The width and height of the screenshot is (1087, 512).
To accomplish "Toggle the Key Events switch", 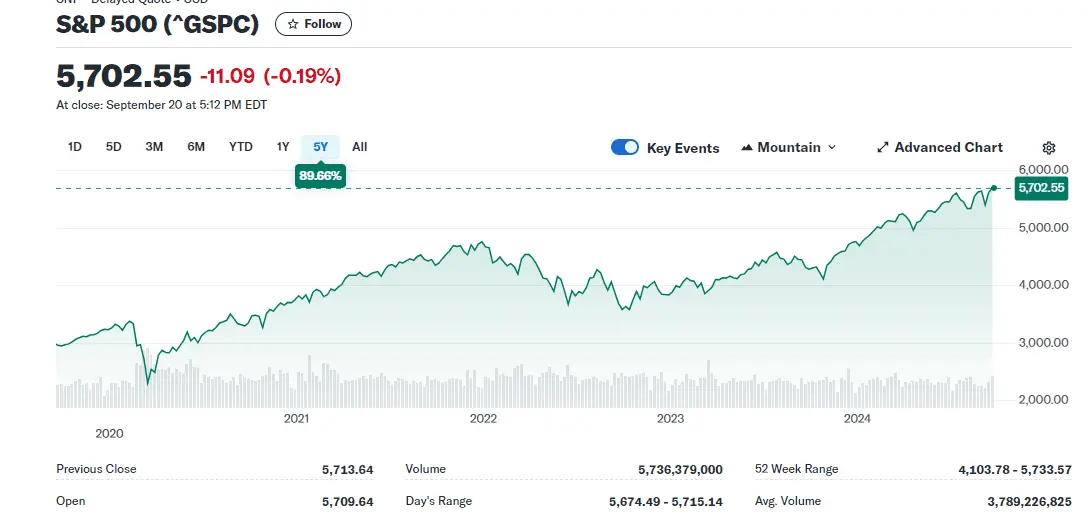I will click(625, 147).
